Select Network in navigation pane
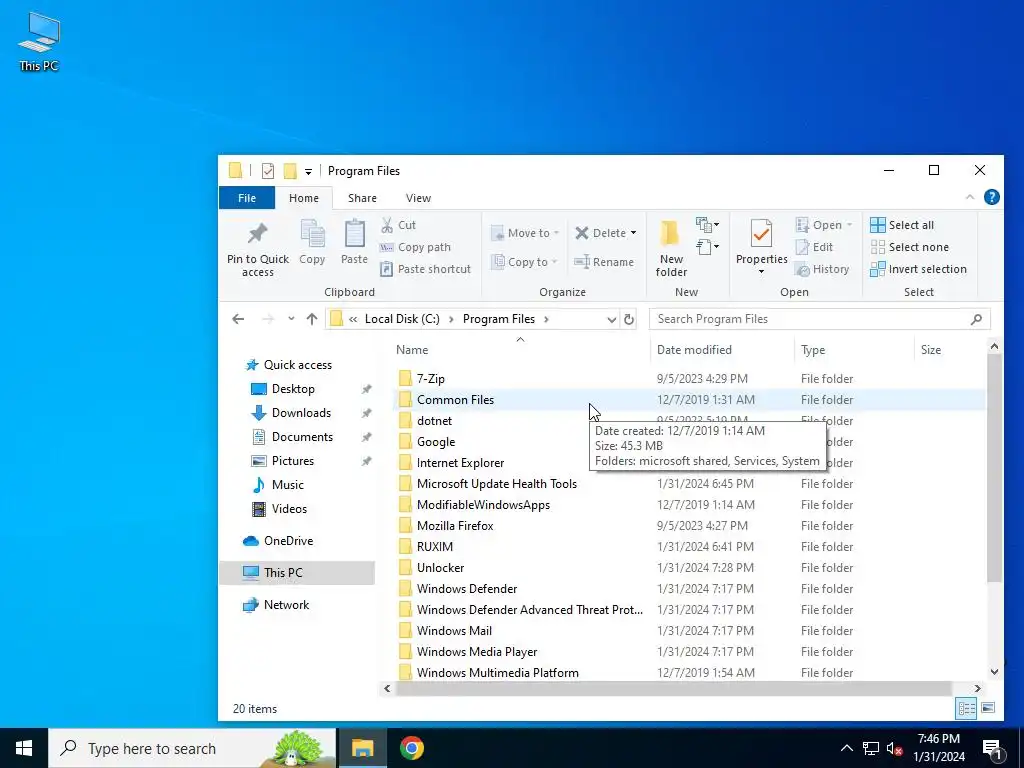1024x768 pixels. [x=286, y=605]
